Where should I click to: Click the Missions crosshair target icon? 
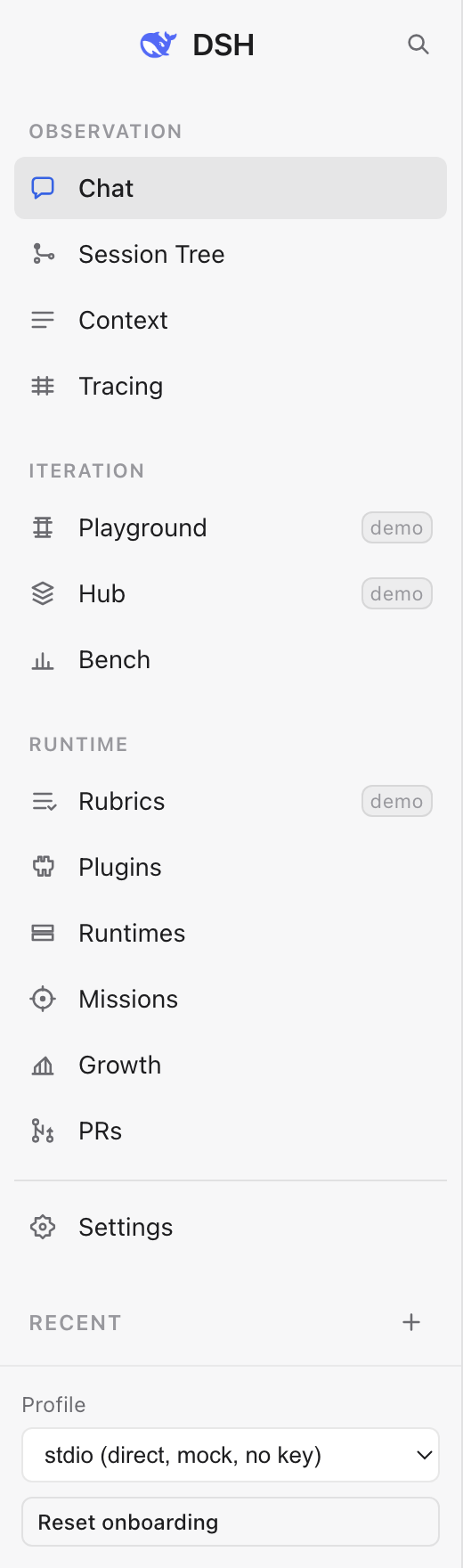43,999
